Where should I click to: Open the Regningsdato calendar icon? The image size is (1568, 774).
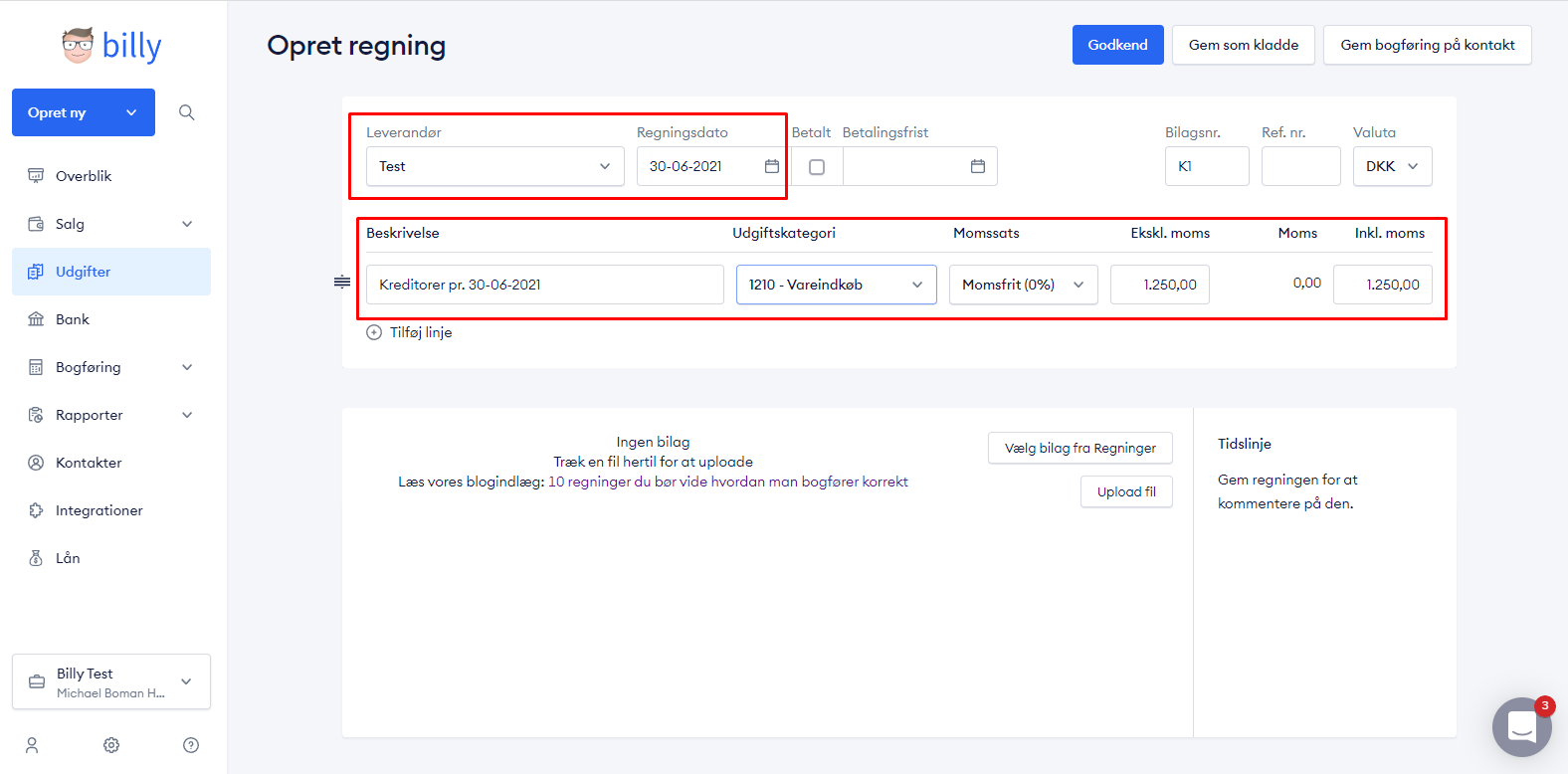(x=772, y=166)
